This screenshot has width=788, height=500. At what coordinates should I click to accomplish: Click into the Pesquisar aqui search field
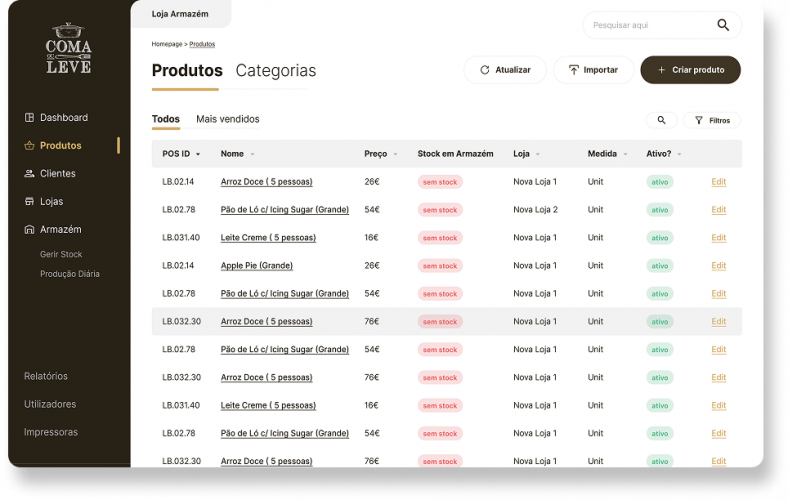648,25
